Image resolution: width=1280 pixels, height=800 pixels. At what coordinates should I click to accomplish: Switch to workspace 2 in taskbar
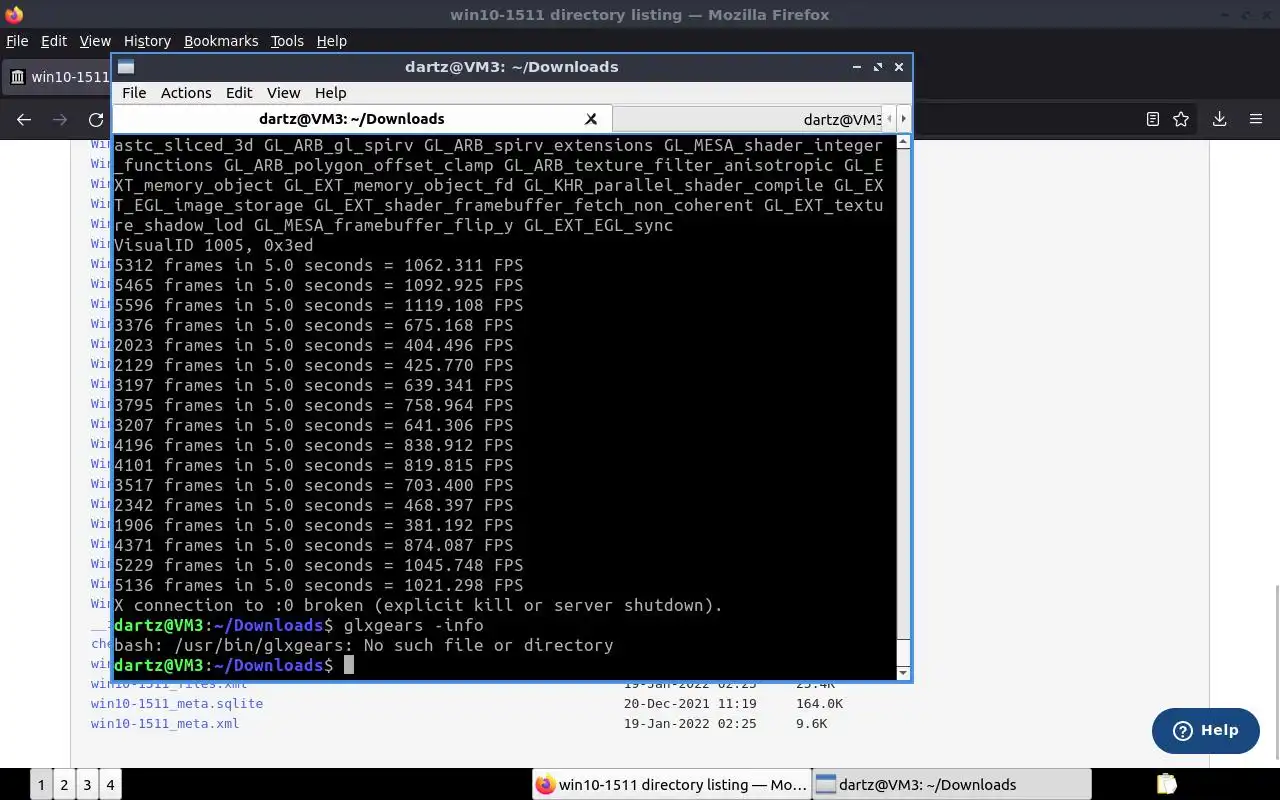64,785
